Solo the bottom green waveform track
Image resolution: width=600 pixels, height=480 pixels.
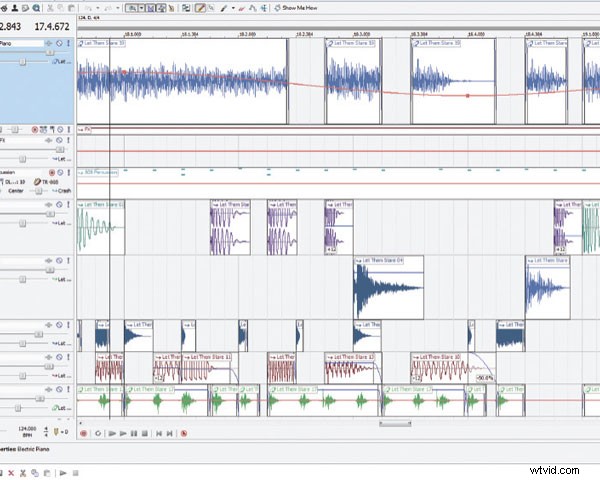tap(68, 389)
